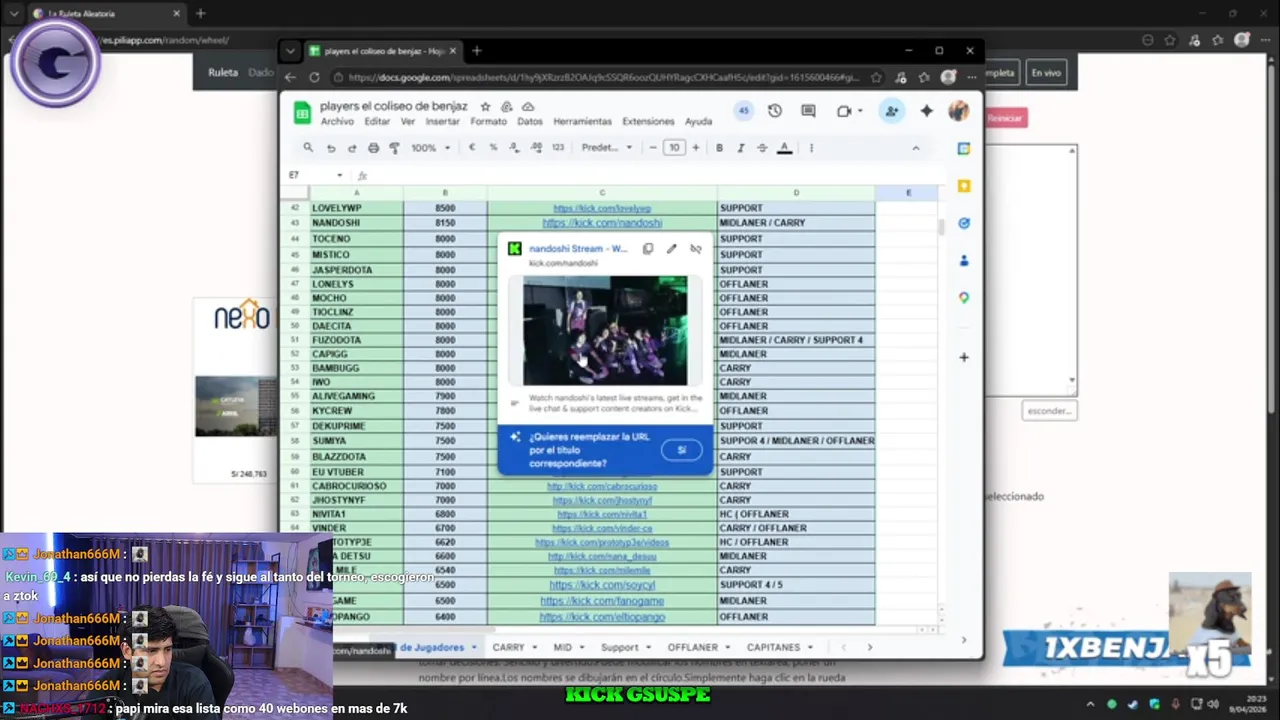Open the kick.com/eltiopango link
The height and width of the screenshot is (720, 1280).
(x=602, y=617)
